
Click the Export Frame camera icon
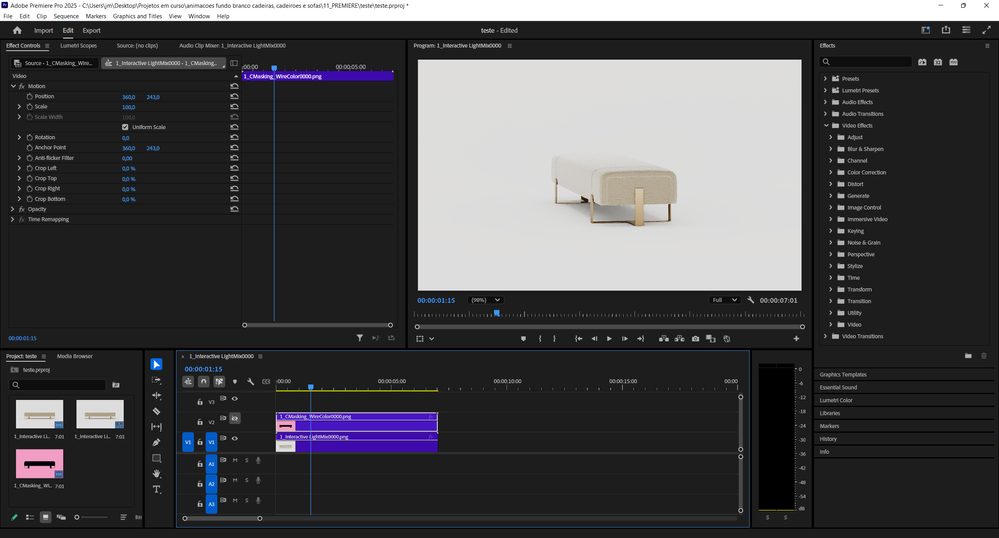pos(695,339)
